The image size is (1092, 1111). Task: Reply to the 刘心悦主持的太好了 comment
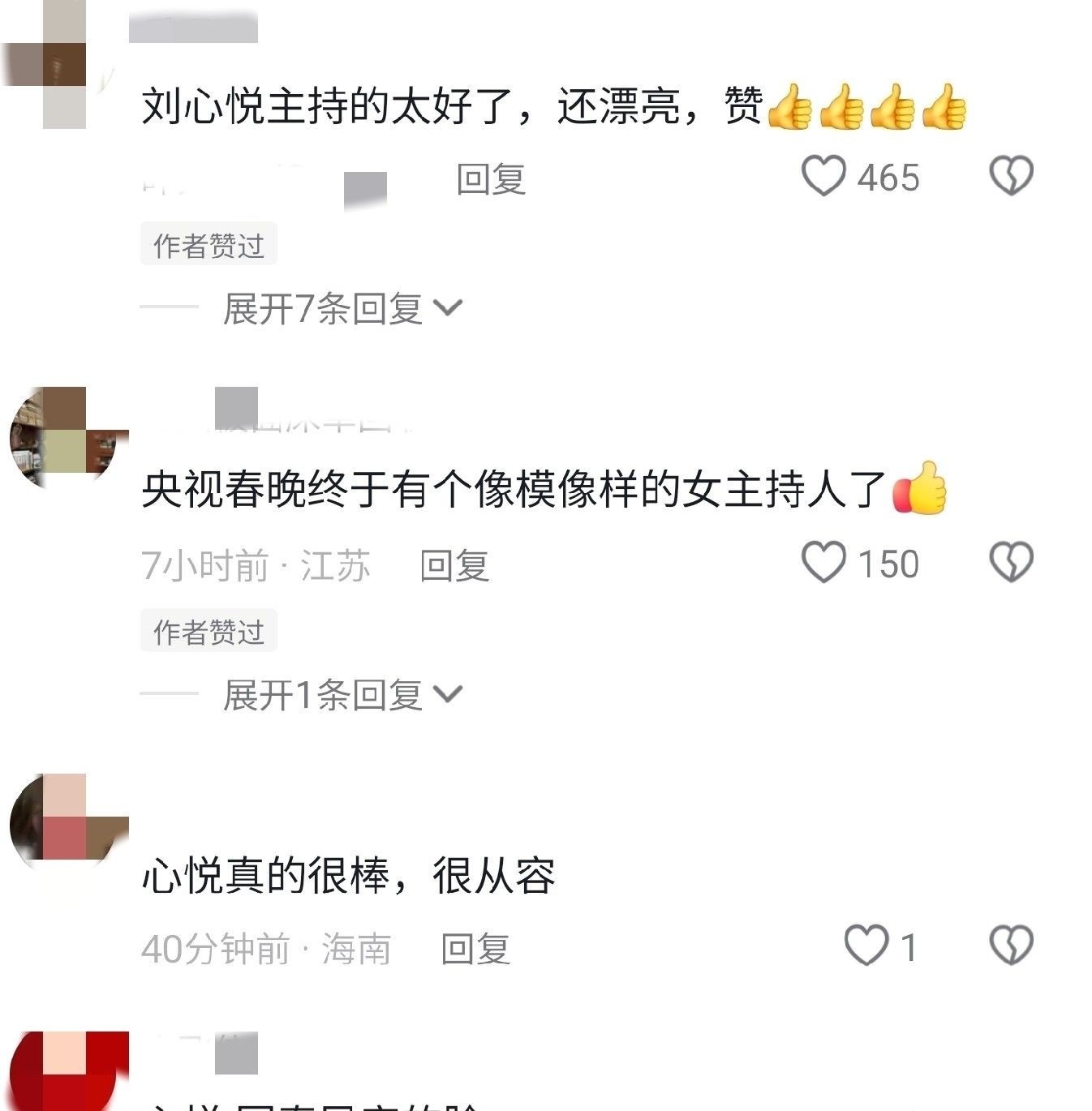(x=491, y=178)
